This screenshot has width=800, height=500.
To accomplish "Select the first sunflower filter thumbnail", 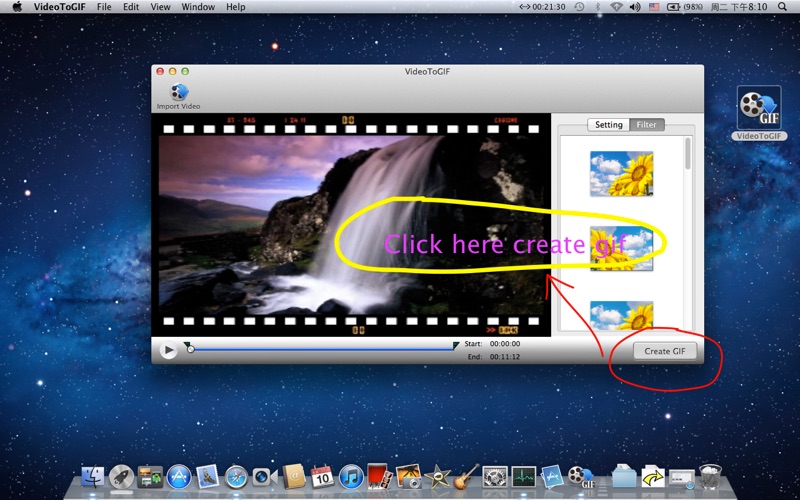I will (621, 173).
